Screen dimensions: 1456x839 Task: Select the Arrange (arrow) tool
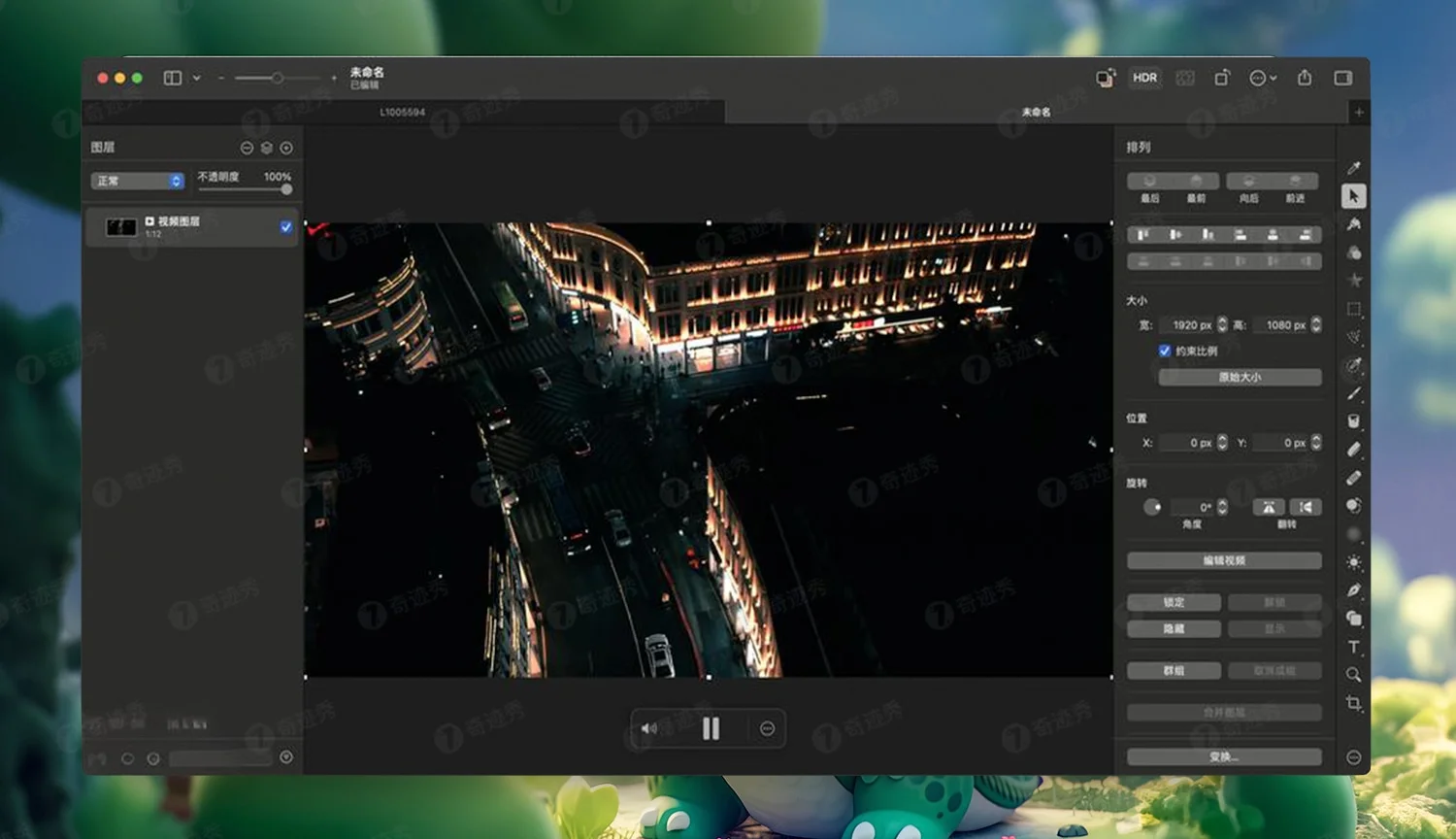click(1354, 196)
